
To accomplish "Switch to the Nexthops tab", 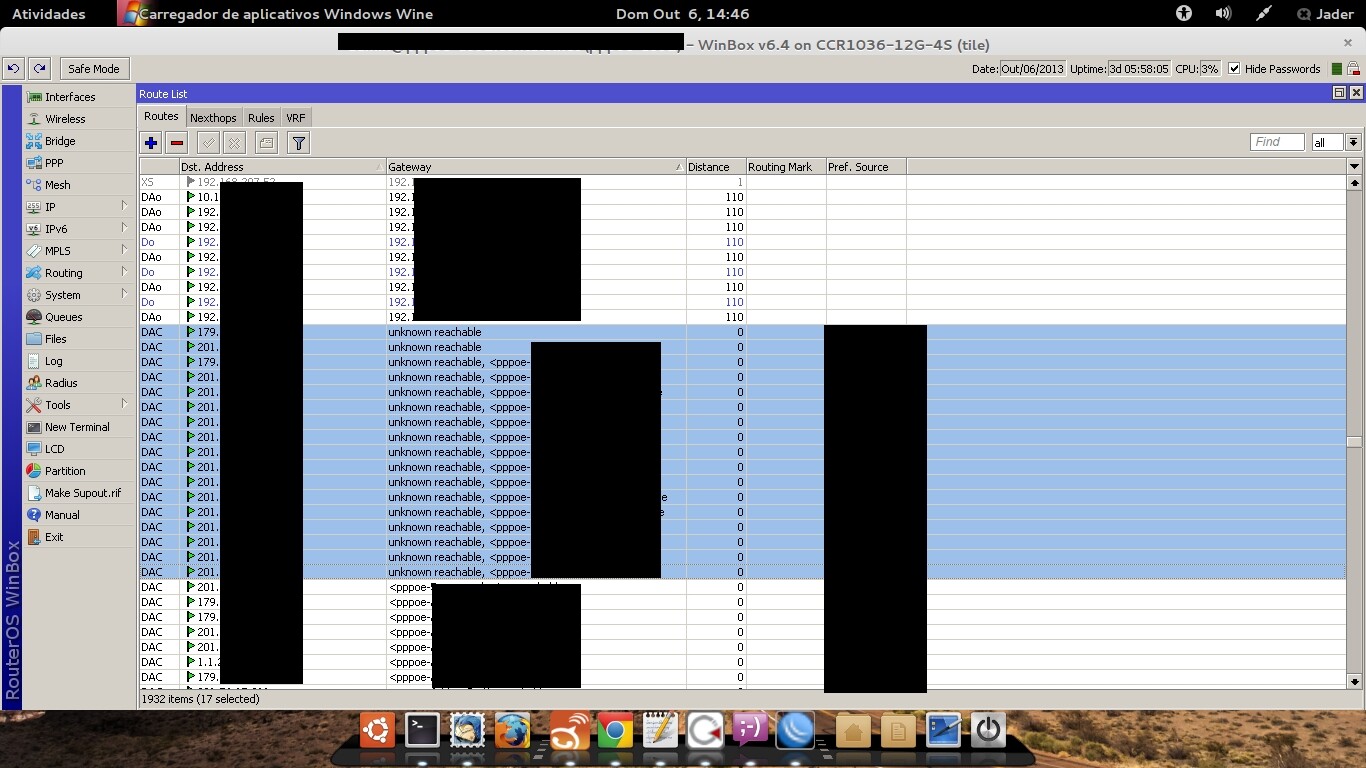I will [x=213, y=118].
